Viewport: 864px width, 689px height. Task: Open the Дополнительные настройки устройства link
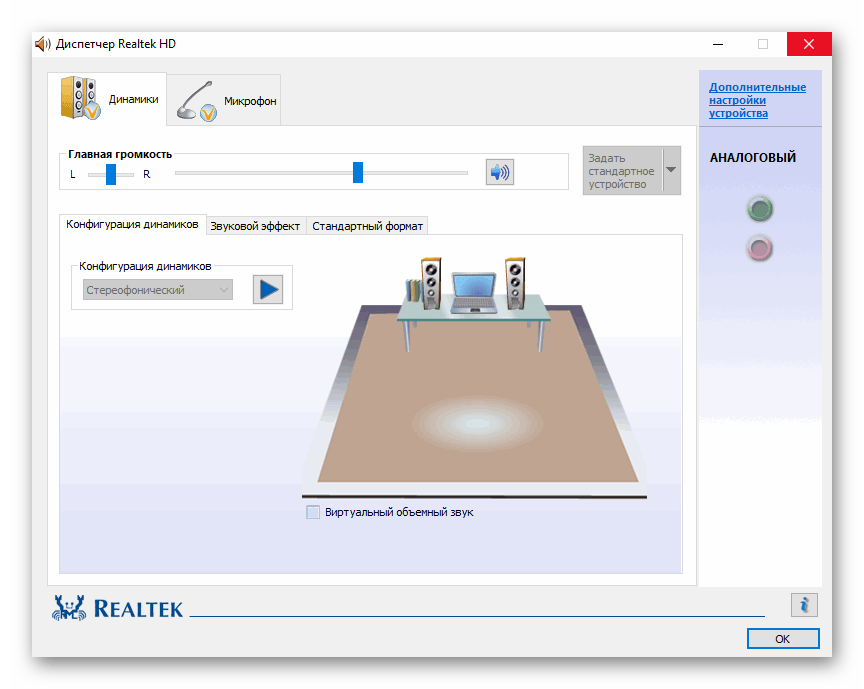(x=757, y=100)
